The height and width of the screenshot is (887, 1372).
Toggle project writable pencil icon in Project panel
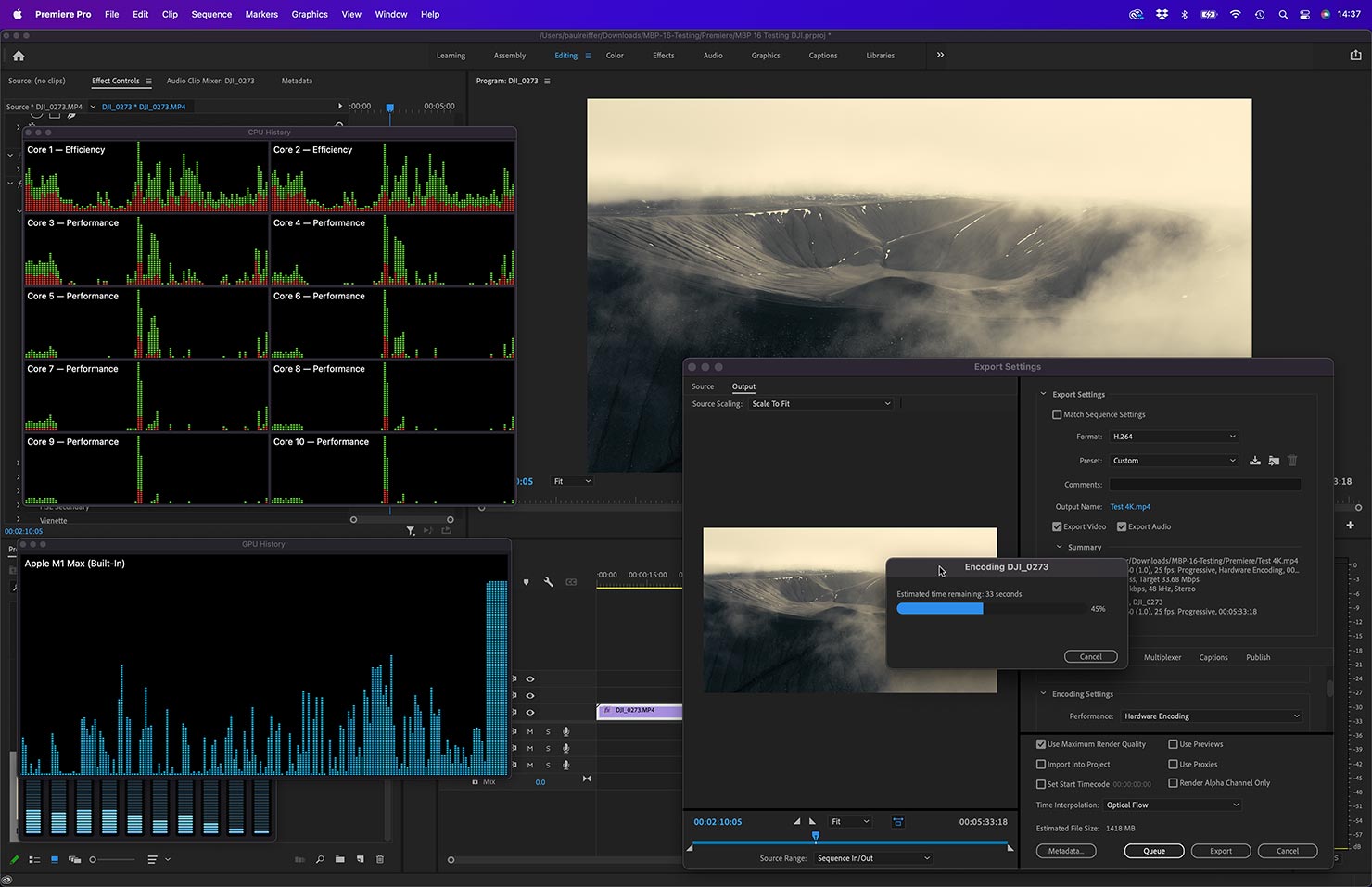click(x=14, y=860)
